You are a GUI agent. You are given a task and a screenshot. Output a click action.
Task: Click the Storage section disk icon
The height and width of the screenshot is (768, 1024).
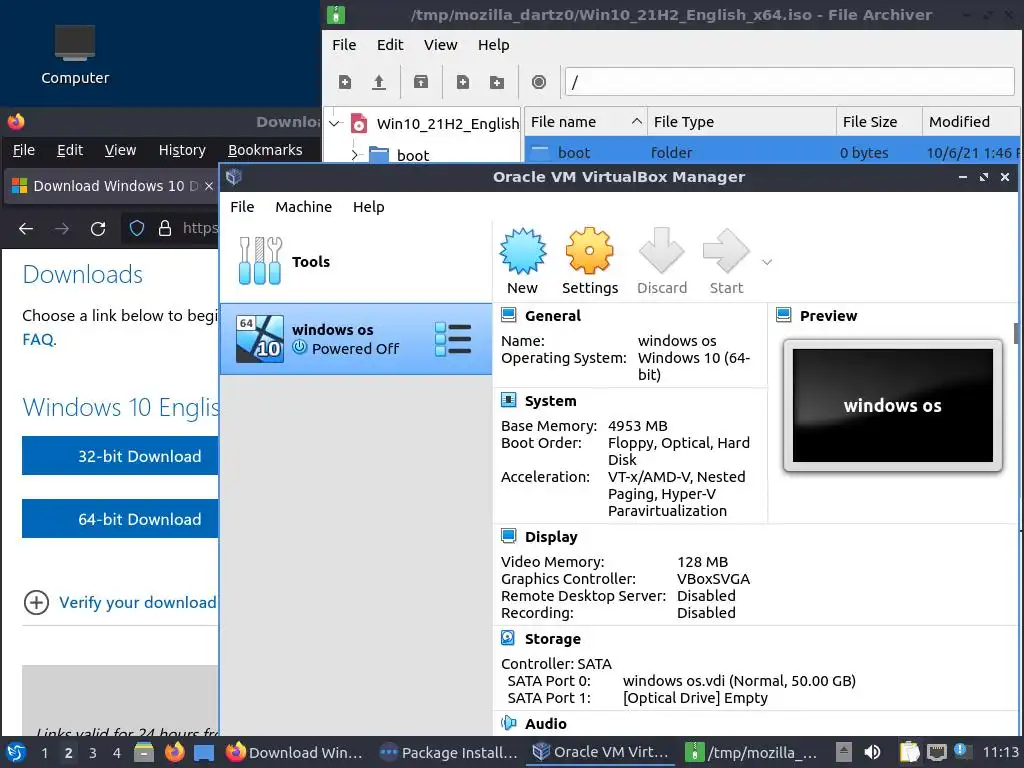(x=508, y=638)
